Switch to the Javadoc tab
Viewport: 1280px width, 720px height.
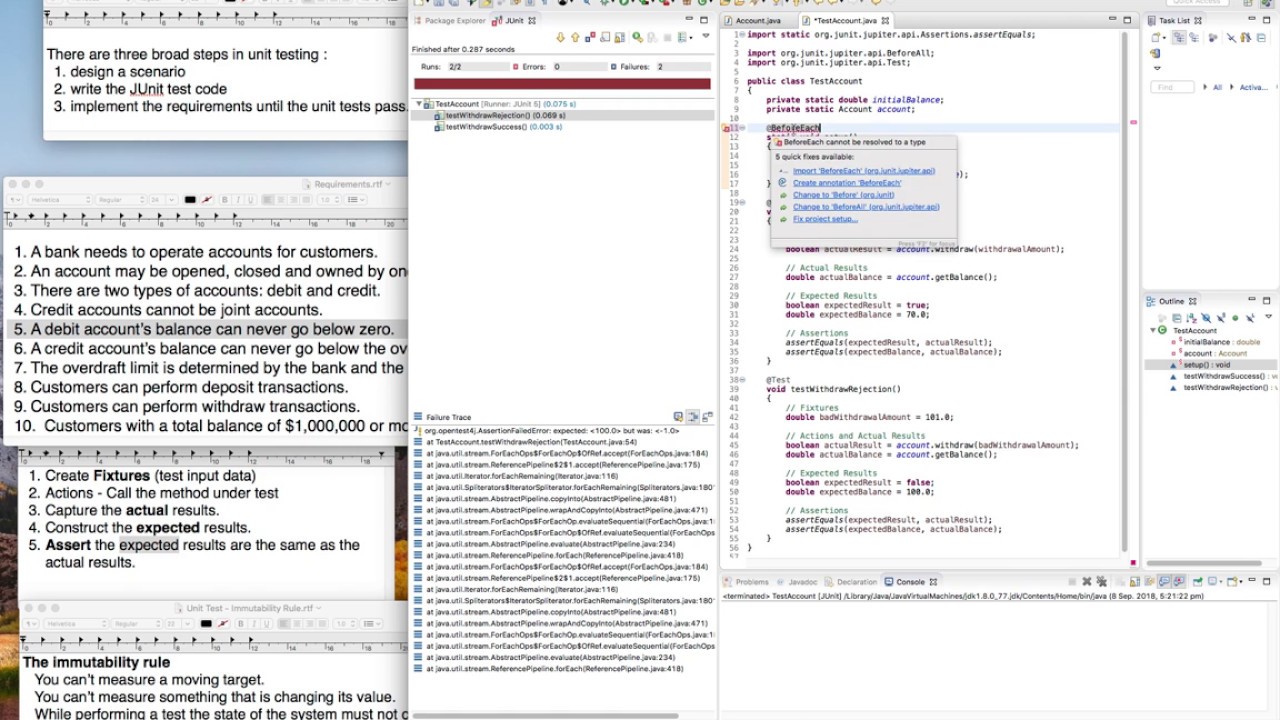(x=802, y=582)
